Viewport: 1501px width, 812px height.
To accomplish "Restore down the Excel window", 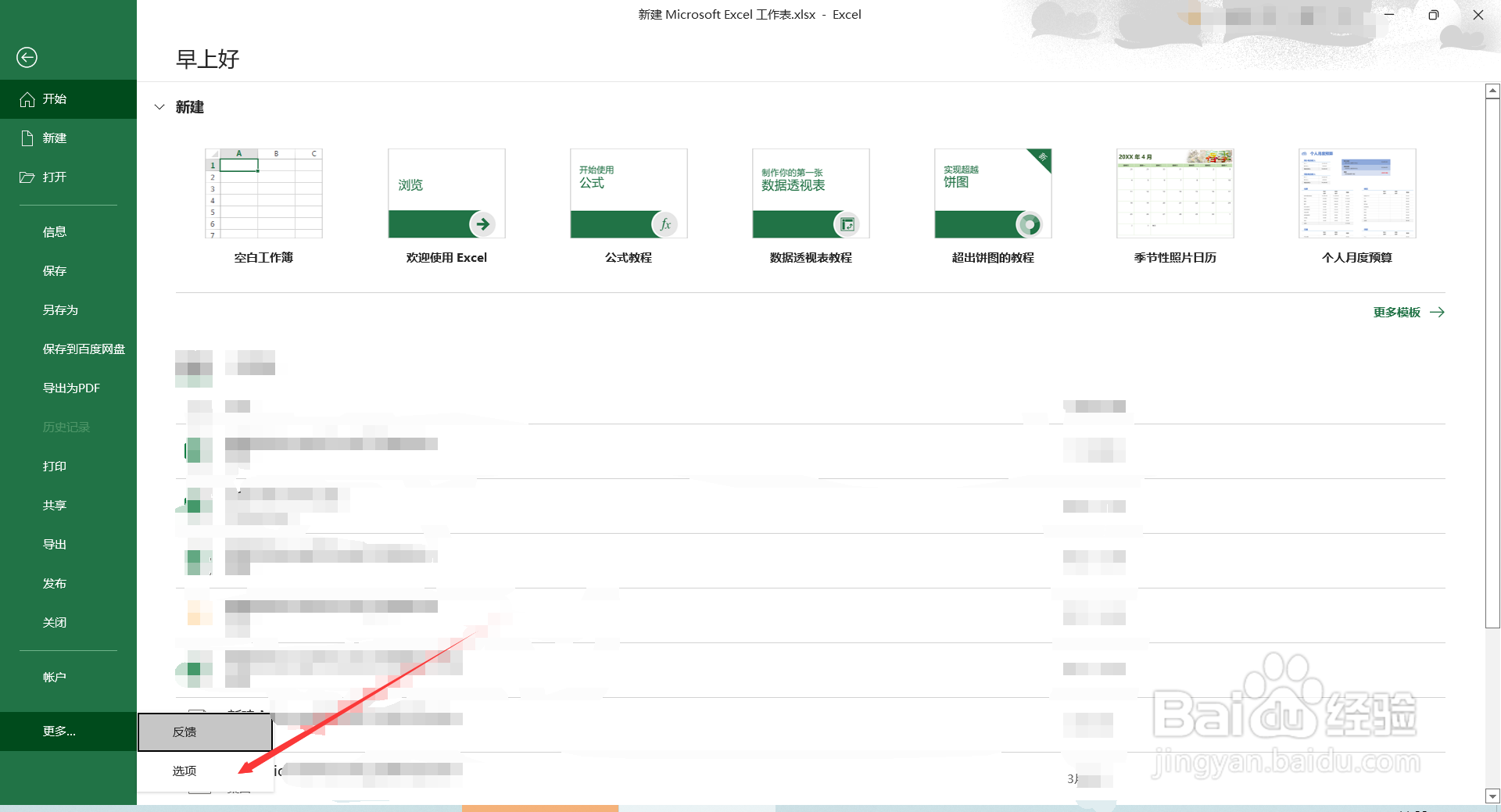I will (x=1433, y=15).
